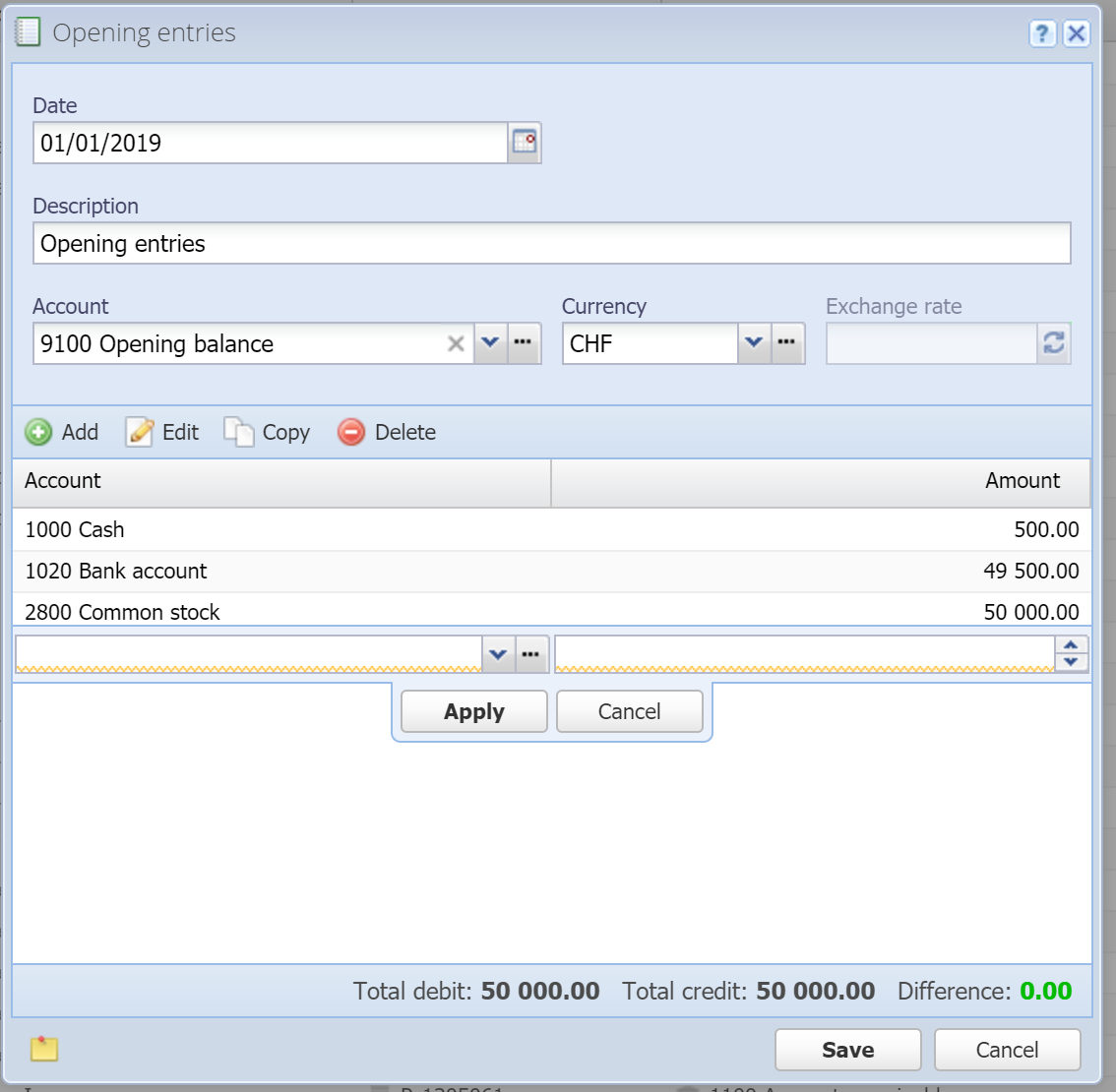Click the red Delete toolbar button
Image resolution: width=1116 pixels, height=1092 pixels.
click(x=387, y=432)
